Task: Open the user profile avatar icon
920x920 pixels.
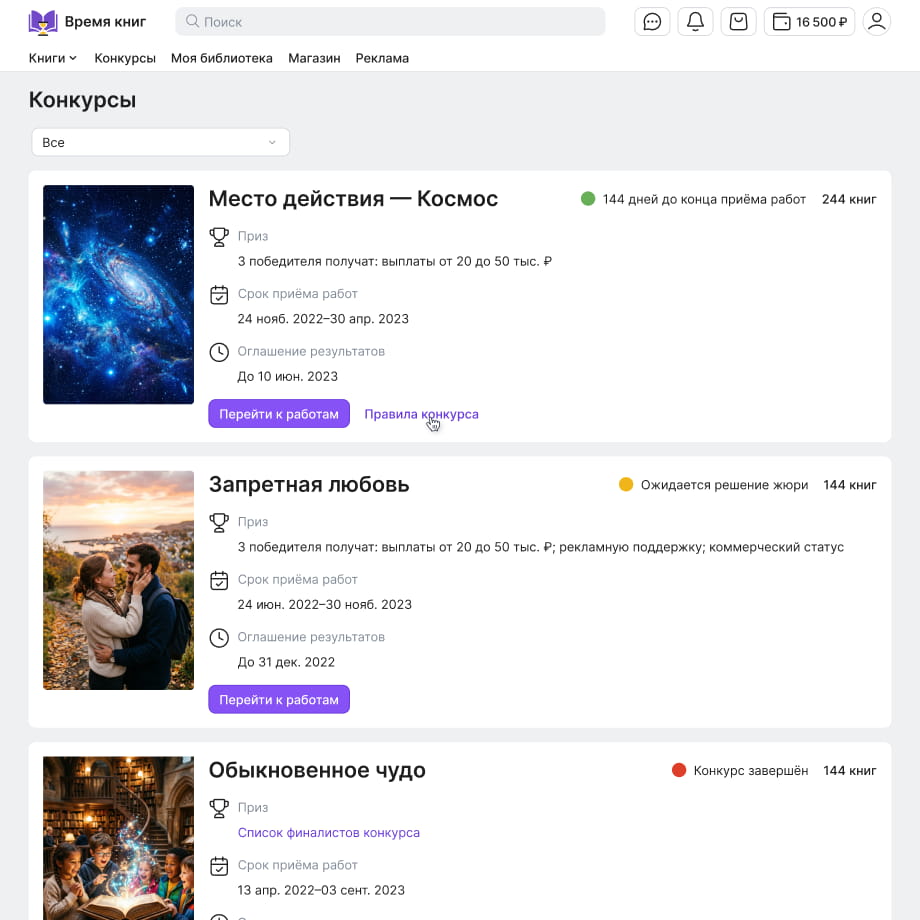Action: [x=877, y=22]
